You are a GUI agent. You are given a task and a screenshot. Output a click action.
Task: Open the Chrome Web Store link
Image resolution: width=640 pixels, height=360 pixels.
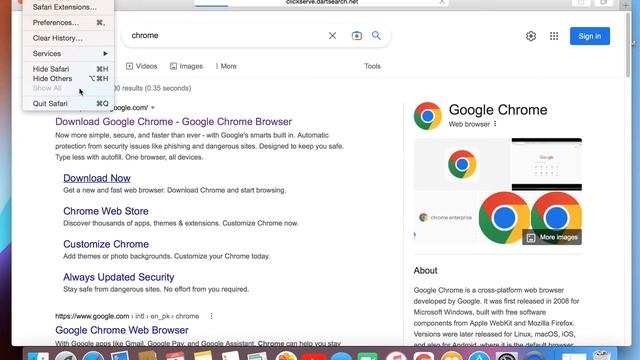tap(106, 211)
